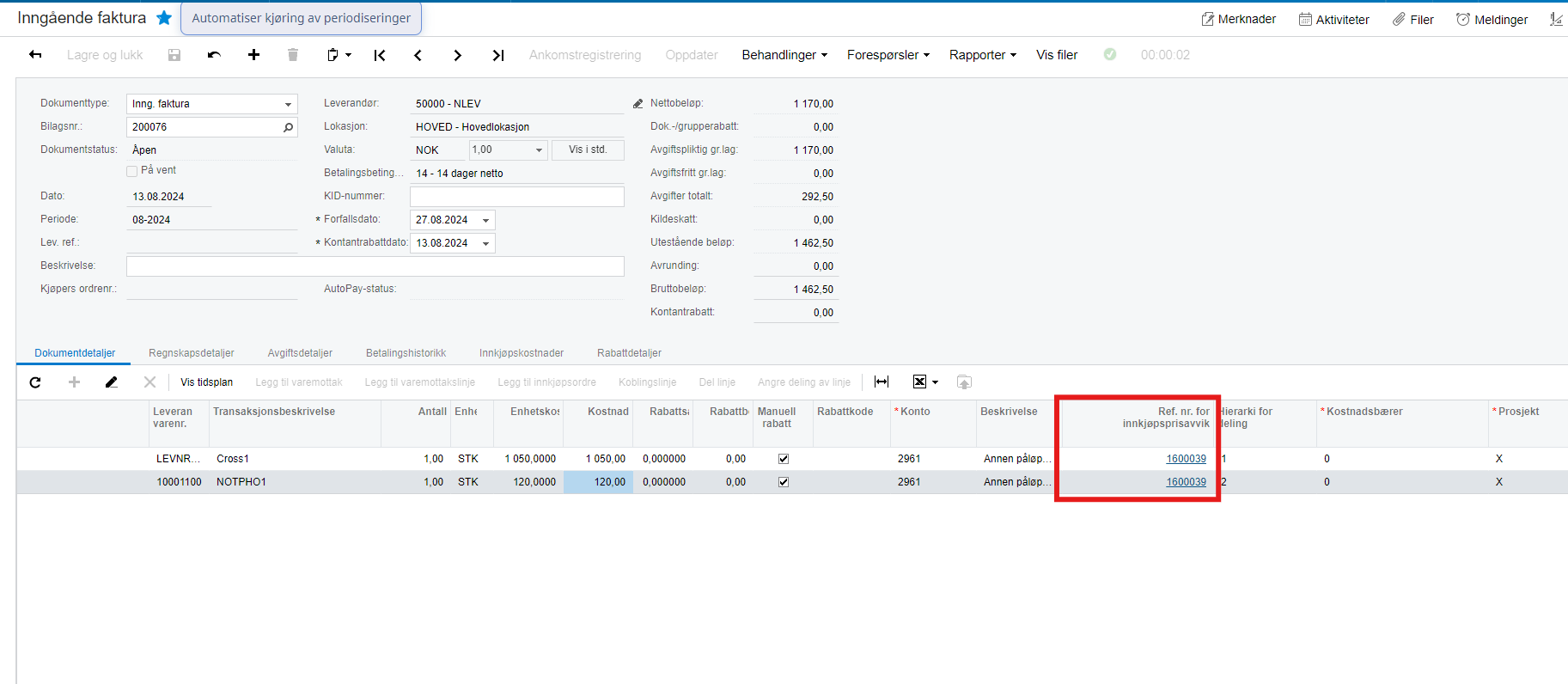Go to last record icon
Screen dimensions: 1568x684
497,55
